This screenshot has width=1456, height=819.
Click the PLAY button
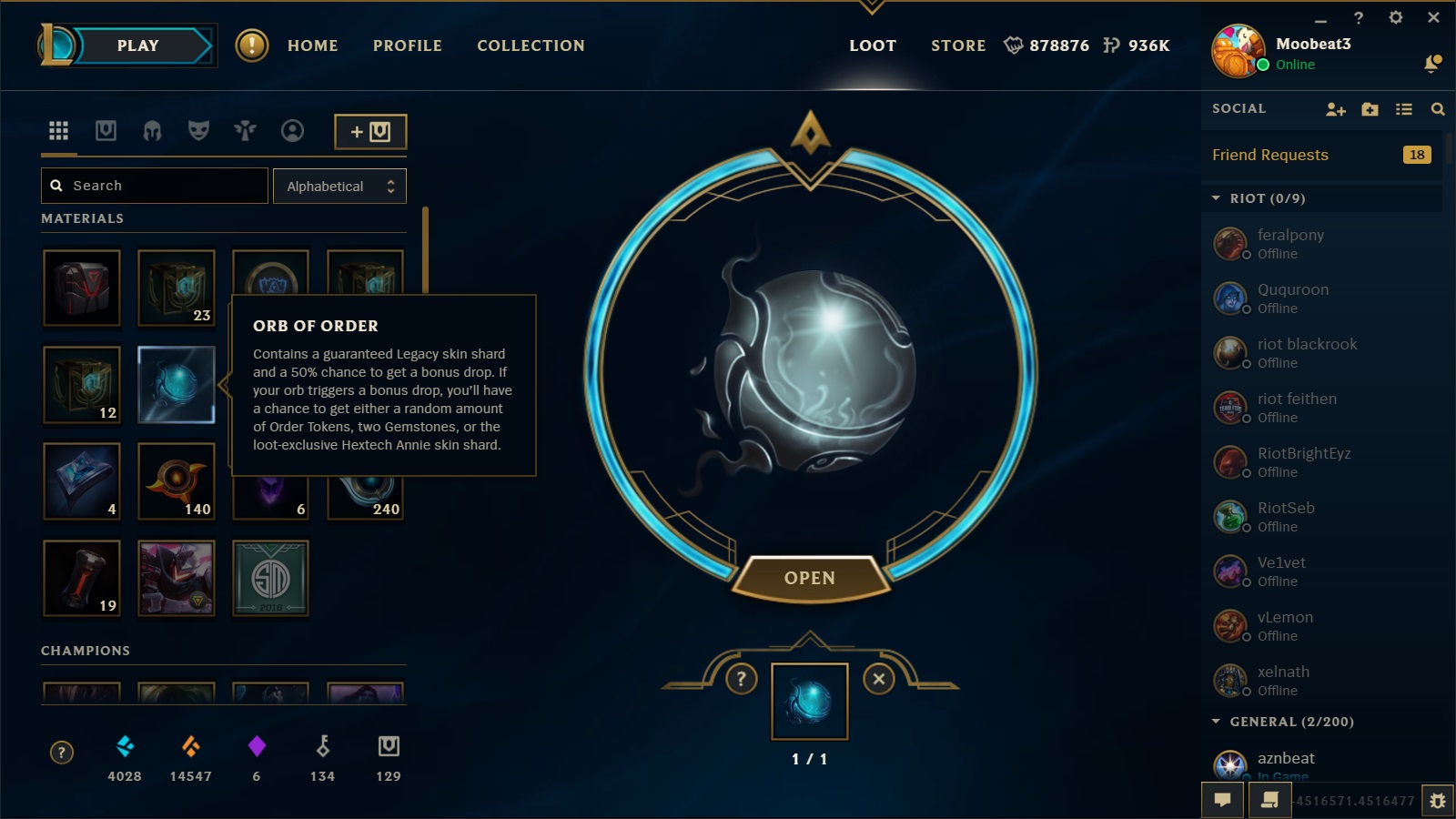pyautogui.click(x=138, y=45)
